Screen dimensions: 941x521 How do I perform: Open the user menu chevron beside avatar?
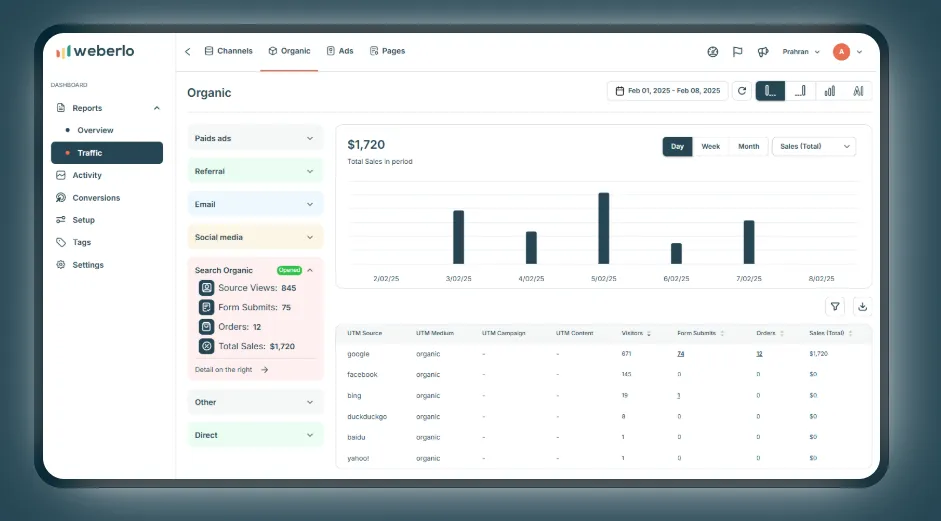(859, 52)
